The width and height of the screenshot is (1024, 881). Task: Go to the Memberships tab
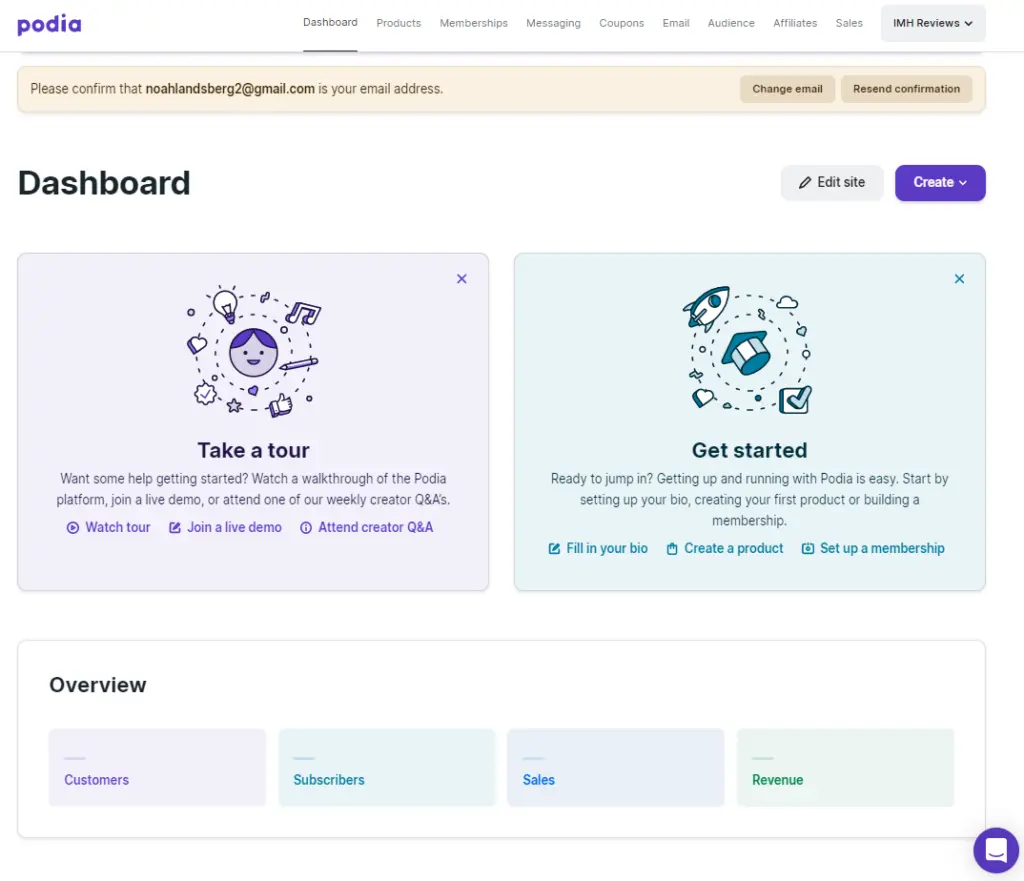473,23
